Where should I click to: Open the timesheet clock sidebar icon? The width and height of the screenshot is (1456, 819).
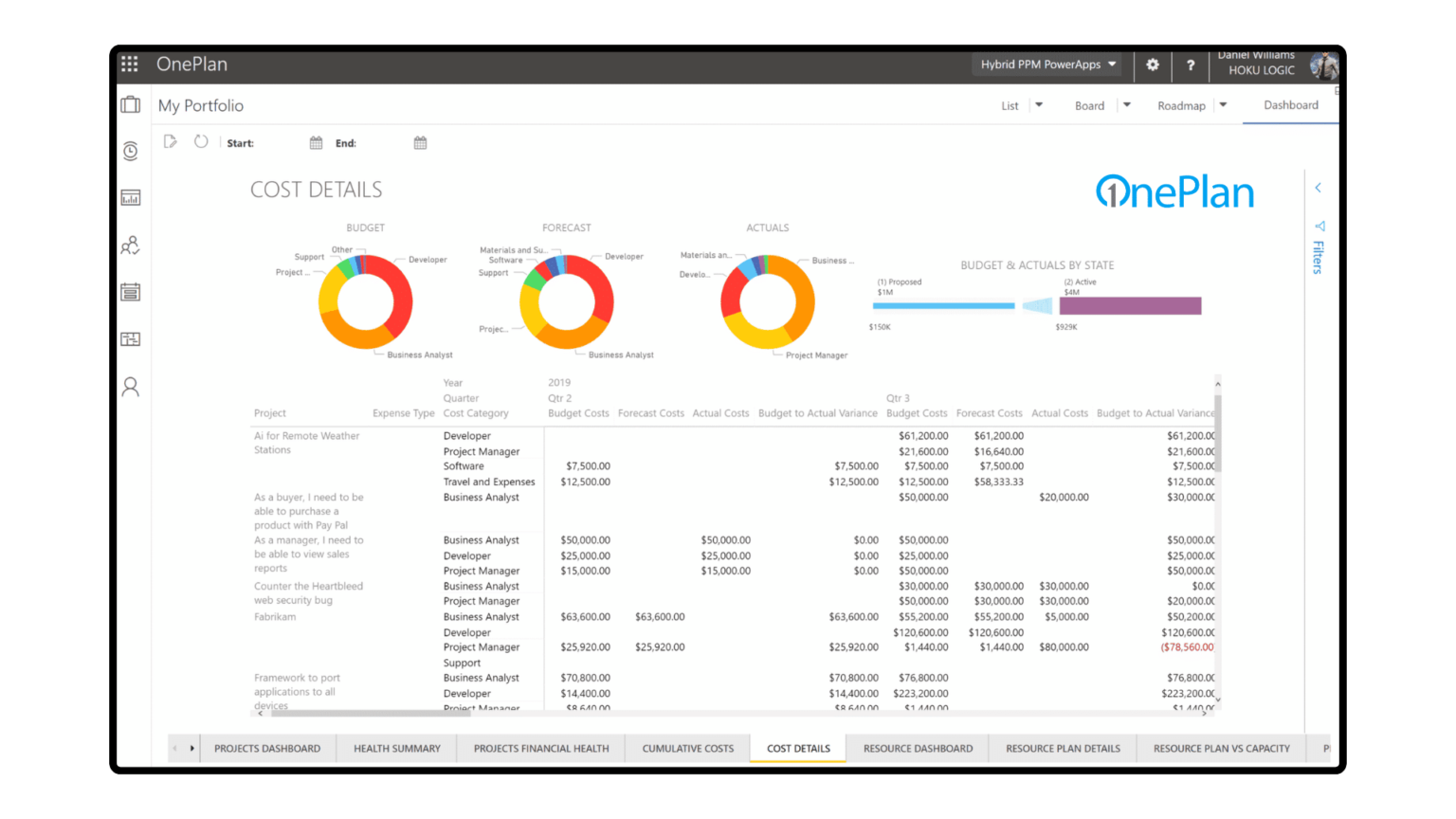click(x=131, y=151)
